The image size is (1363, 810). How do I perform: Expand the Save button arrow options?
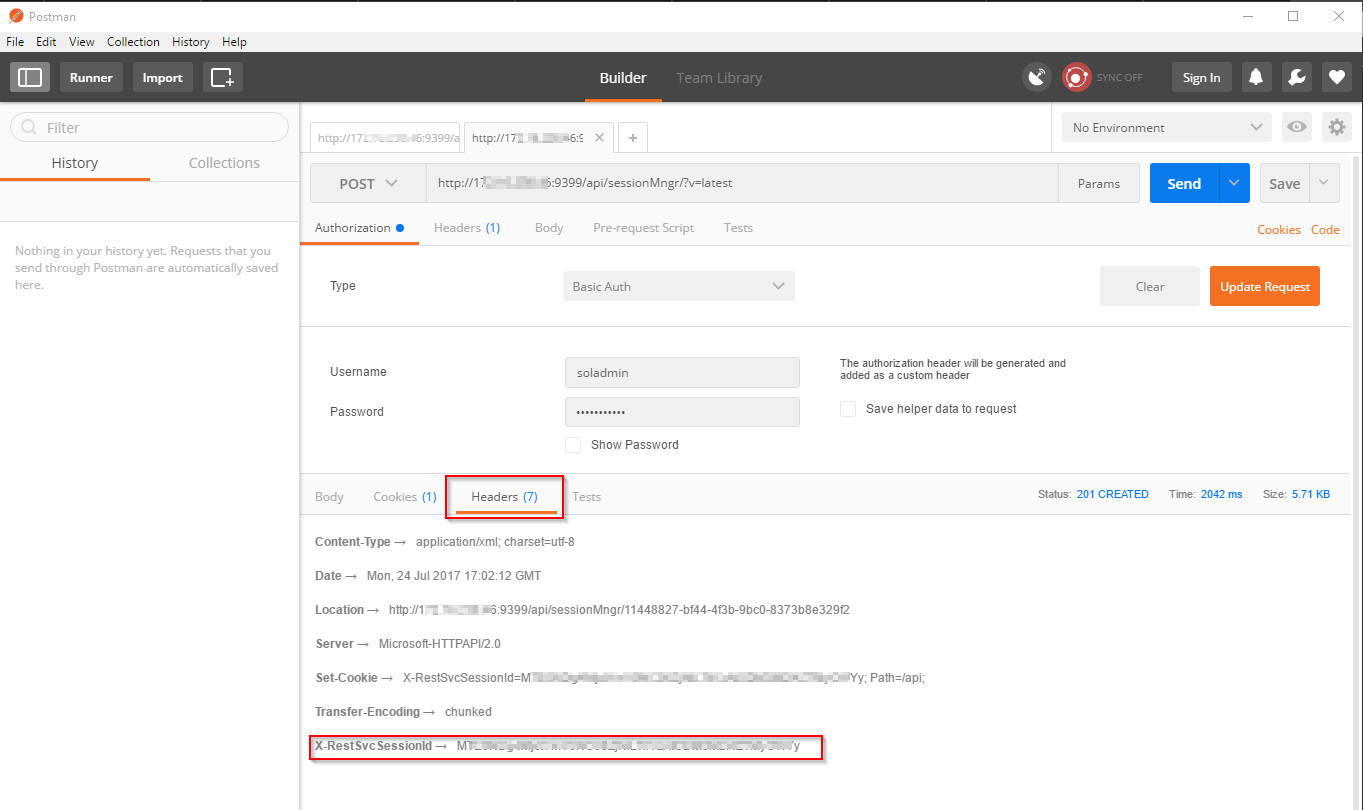[1324, 183]
